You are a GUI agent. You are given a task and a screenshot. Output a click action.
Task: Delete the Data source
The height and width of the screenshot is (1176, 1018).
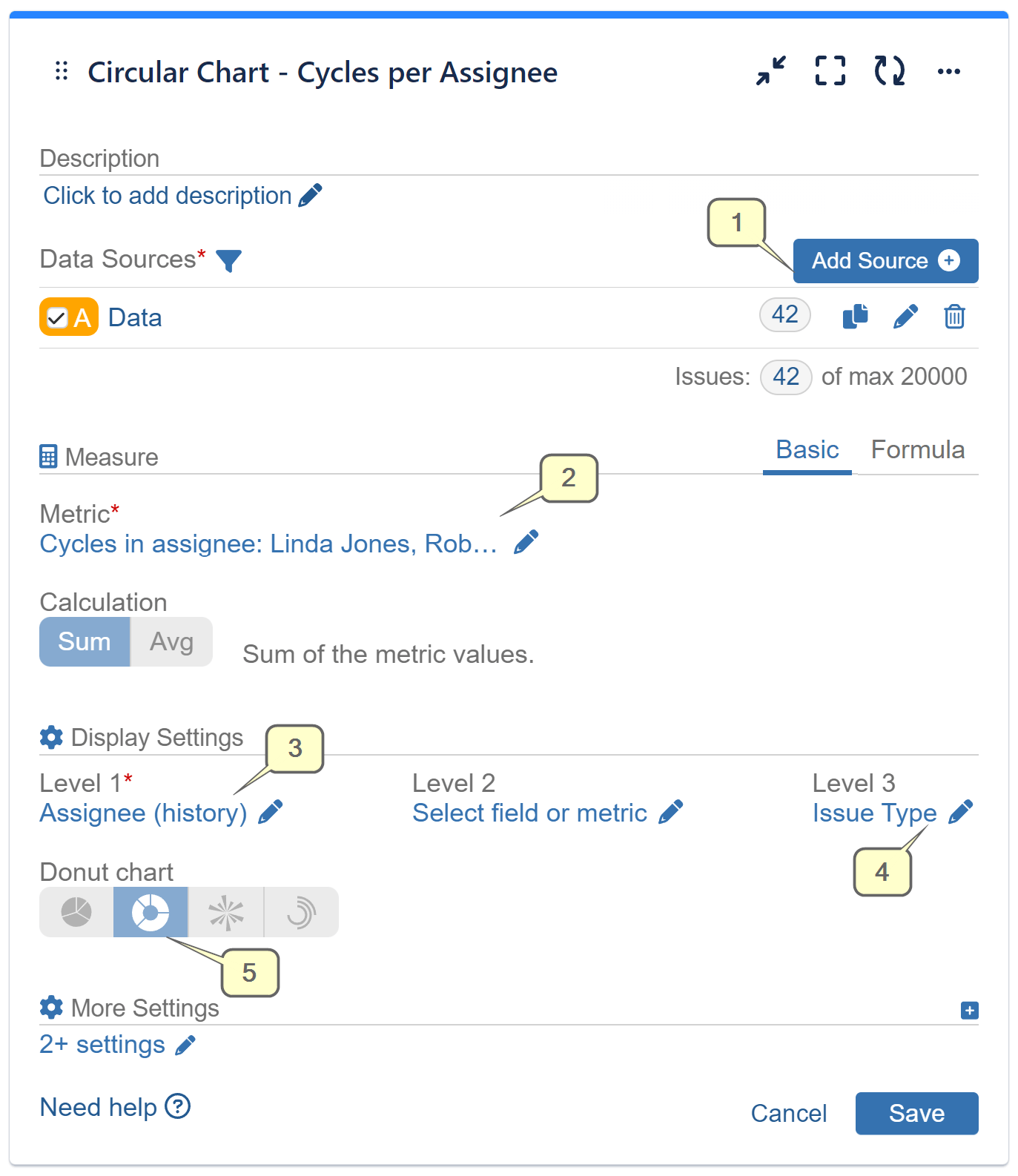pos(954,317)
